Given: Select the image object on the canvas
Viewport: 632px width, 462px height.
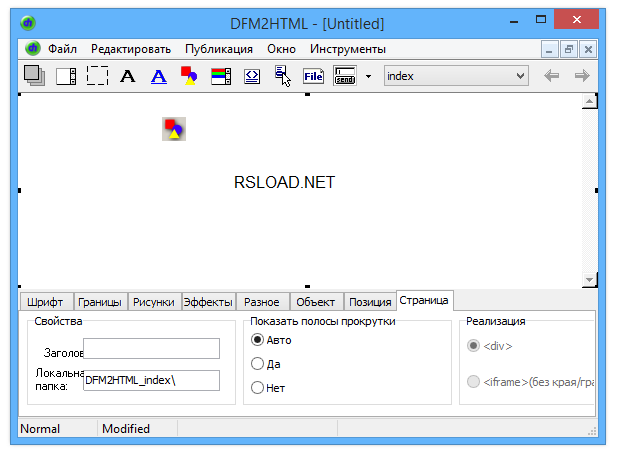Looking at the screenshot, I should point(174,129).
